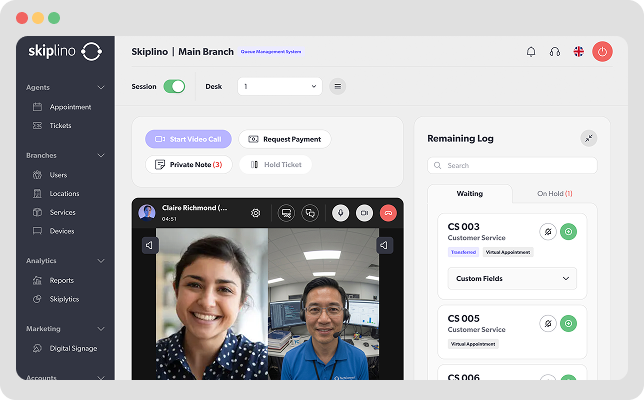Click the Skiplino | Main Branch title
Viewport: 644px width, 400px height.
(x=182, y=52)
